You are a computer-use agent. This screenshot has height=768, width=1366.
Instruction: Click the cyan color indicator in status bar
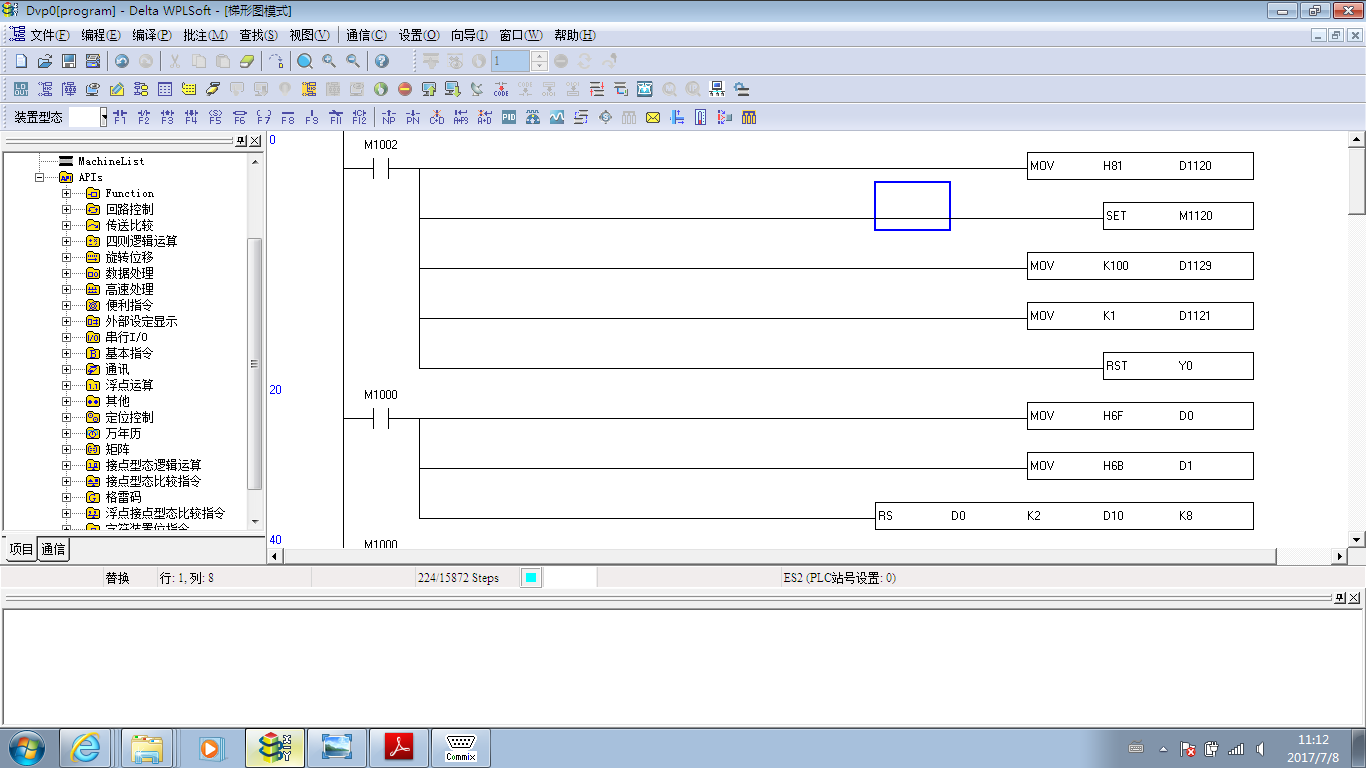(531, 578)
